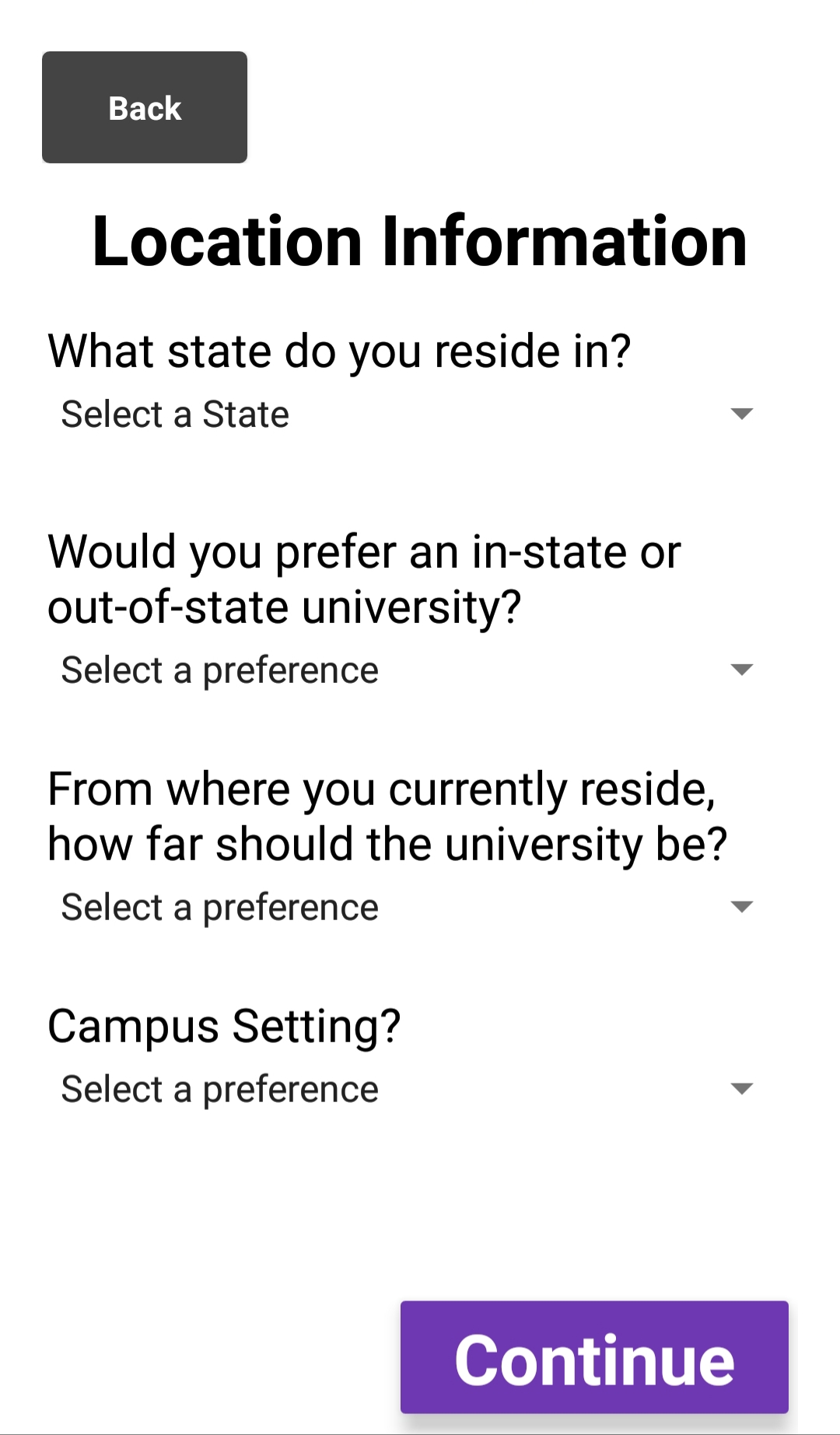The height and width of the screenshot is (1435, 840).
Task: Click the Location Information heading
Action: [420, 241]
